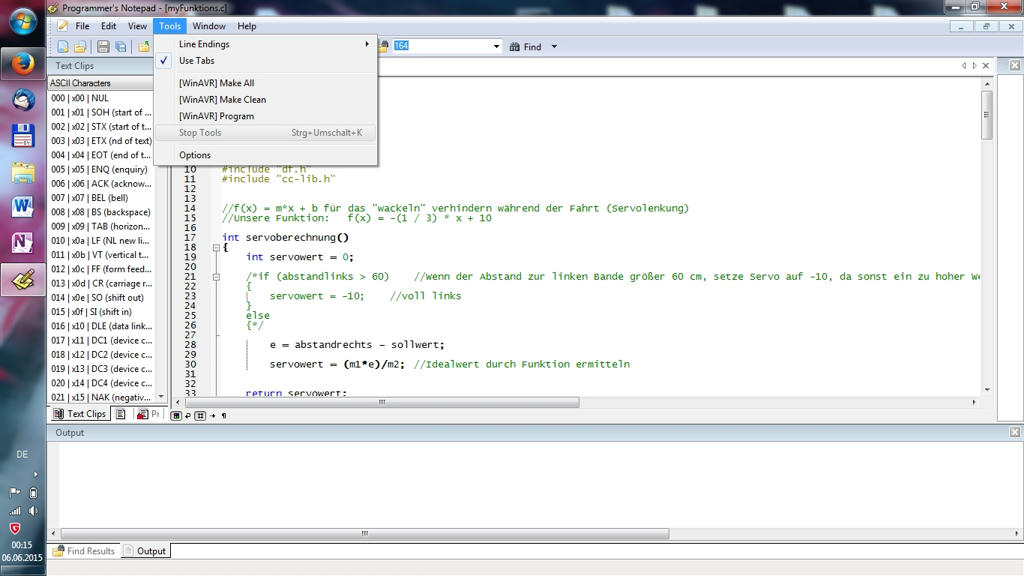Viewport: 1024px width, 576px height.
Task: Open the search text combo box dropdown
Action: click(x=496, y=46)
